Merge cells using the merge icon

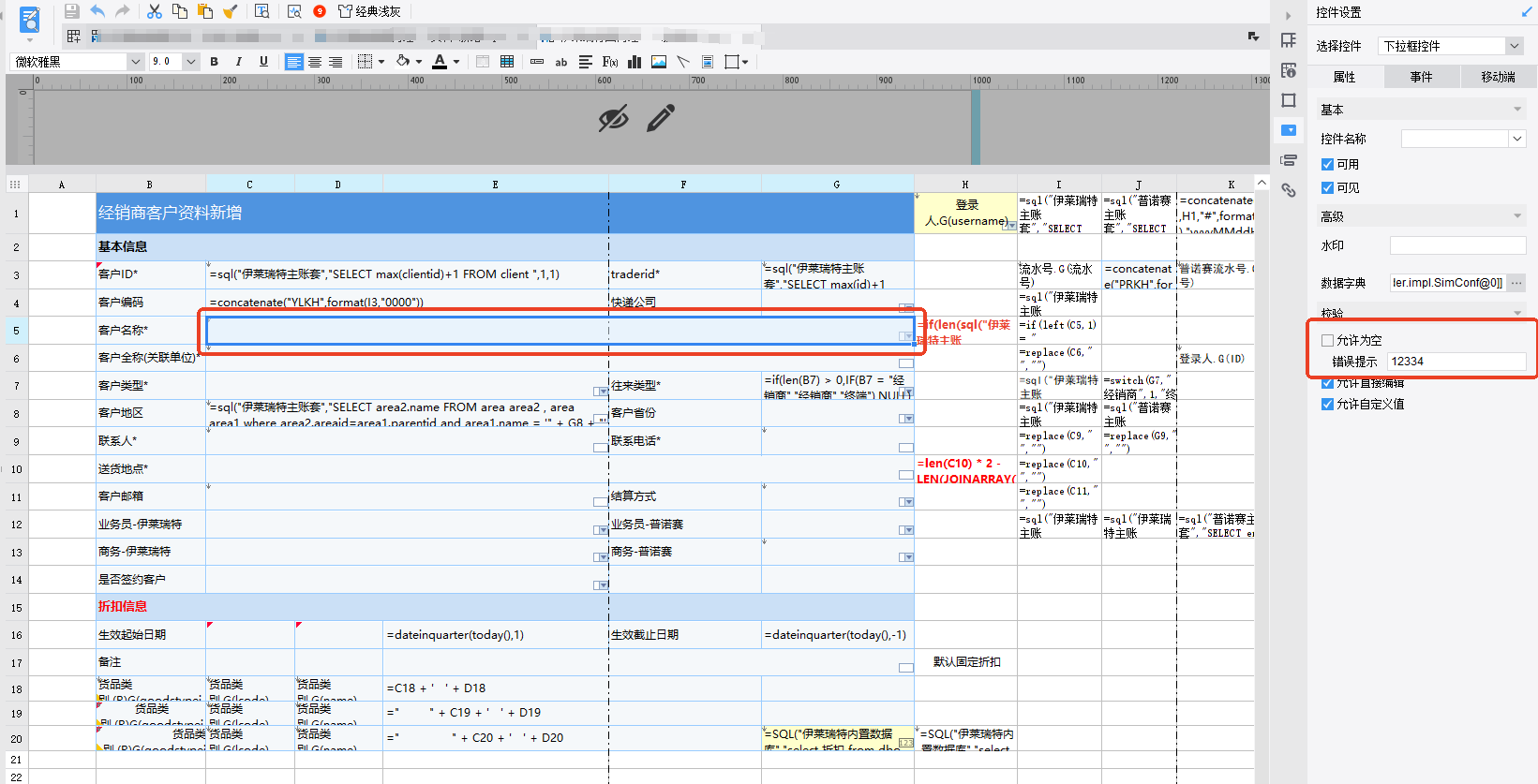[483, 62]
